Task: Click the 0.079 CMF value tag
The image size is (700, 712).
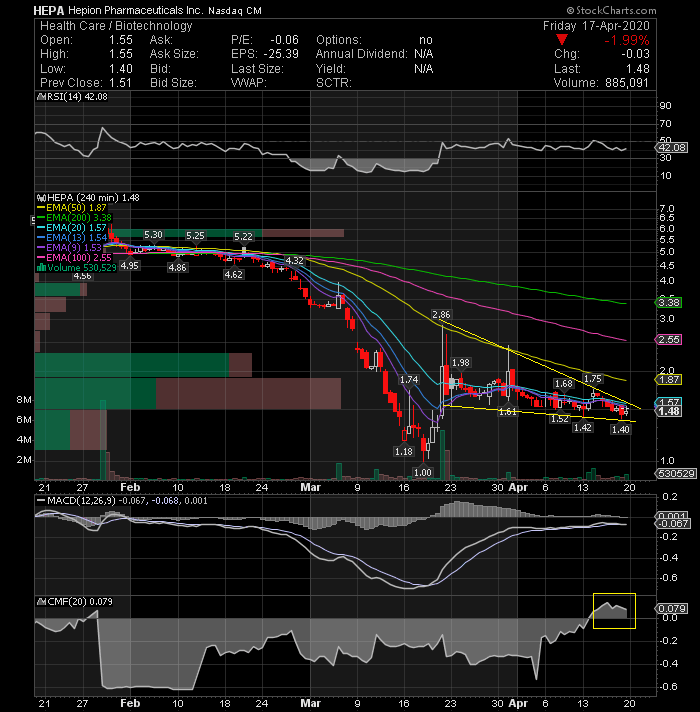Action: 671,608
